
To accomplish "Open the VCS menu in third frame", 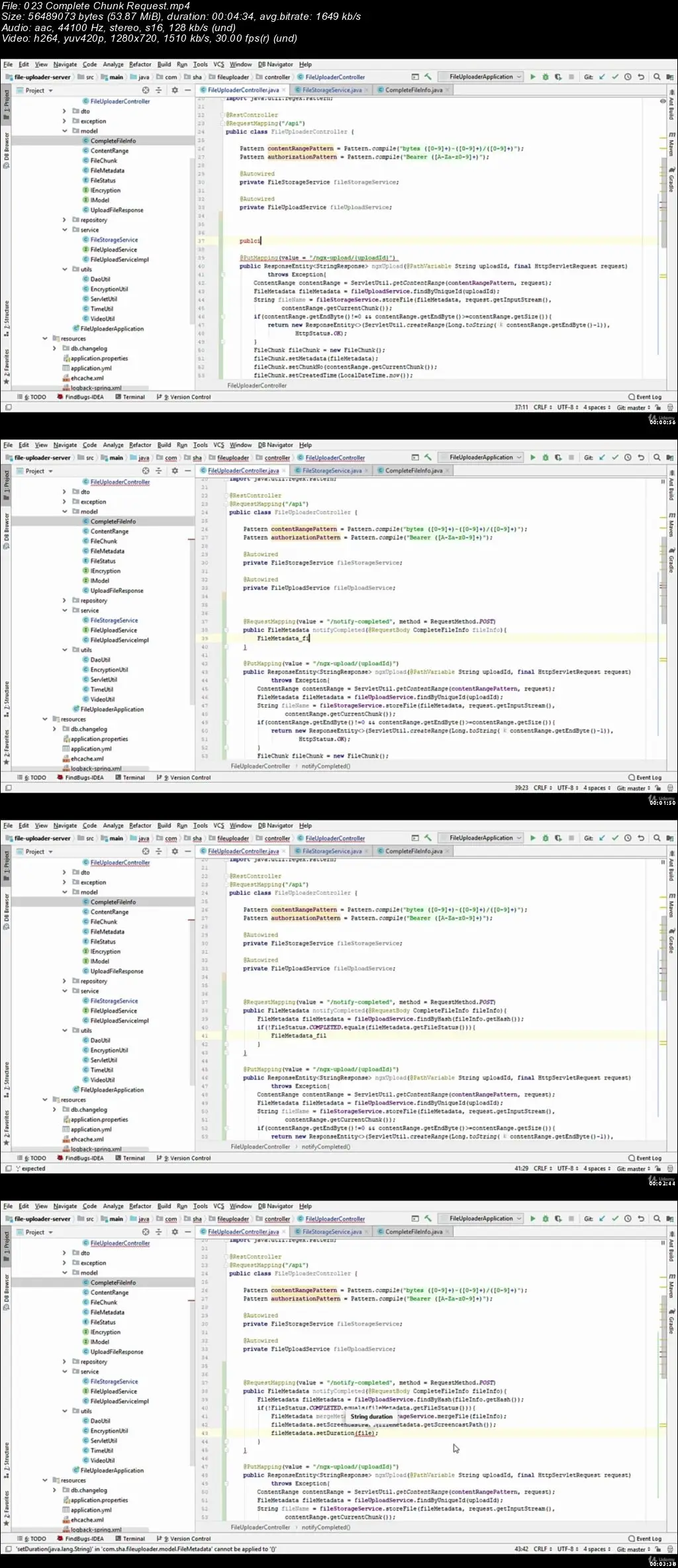I will coord(218,825).
